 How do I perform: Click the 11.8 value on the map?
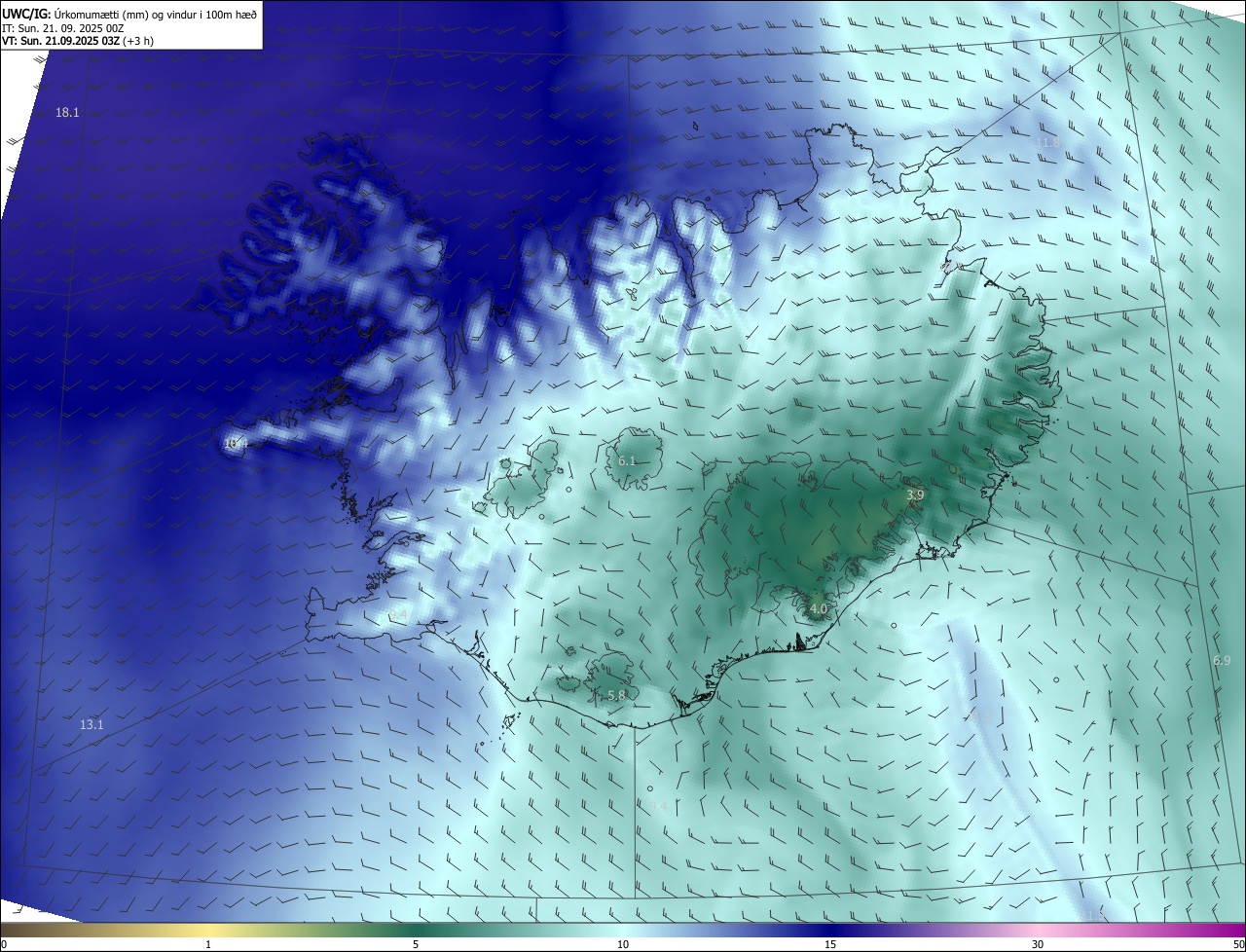tap(1046, 143)
